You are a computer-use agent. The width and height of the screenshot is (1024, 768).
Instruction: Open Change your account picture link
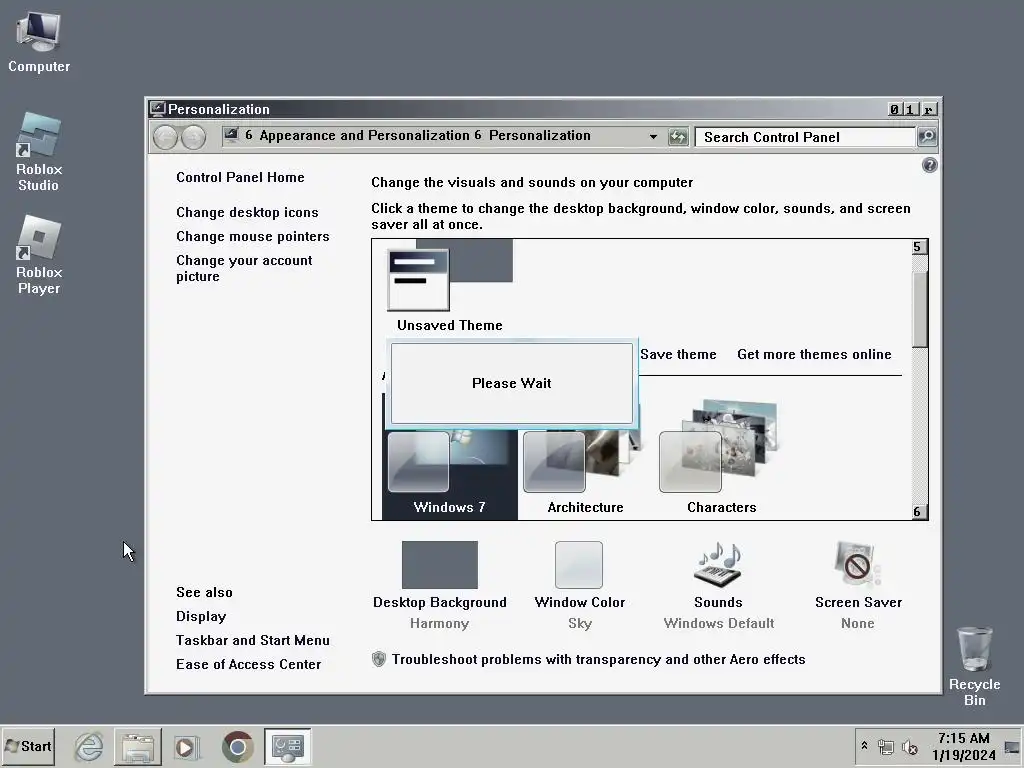[x=244, y=268]
